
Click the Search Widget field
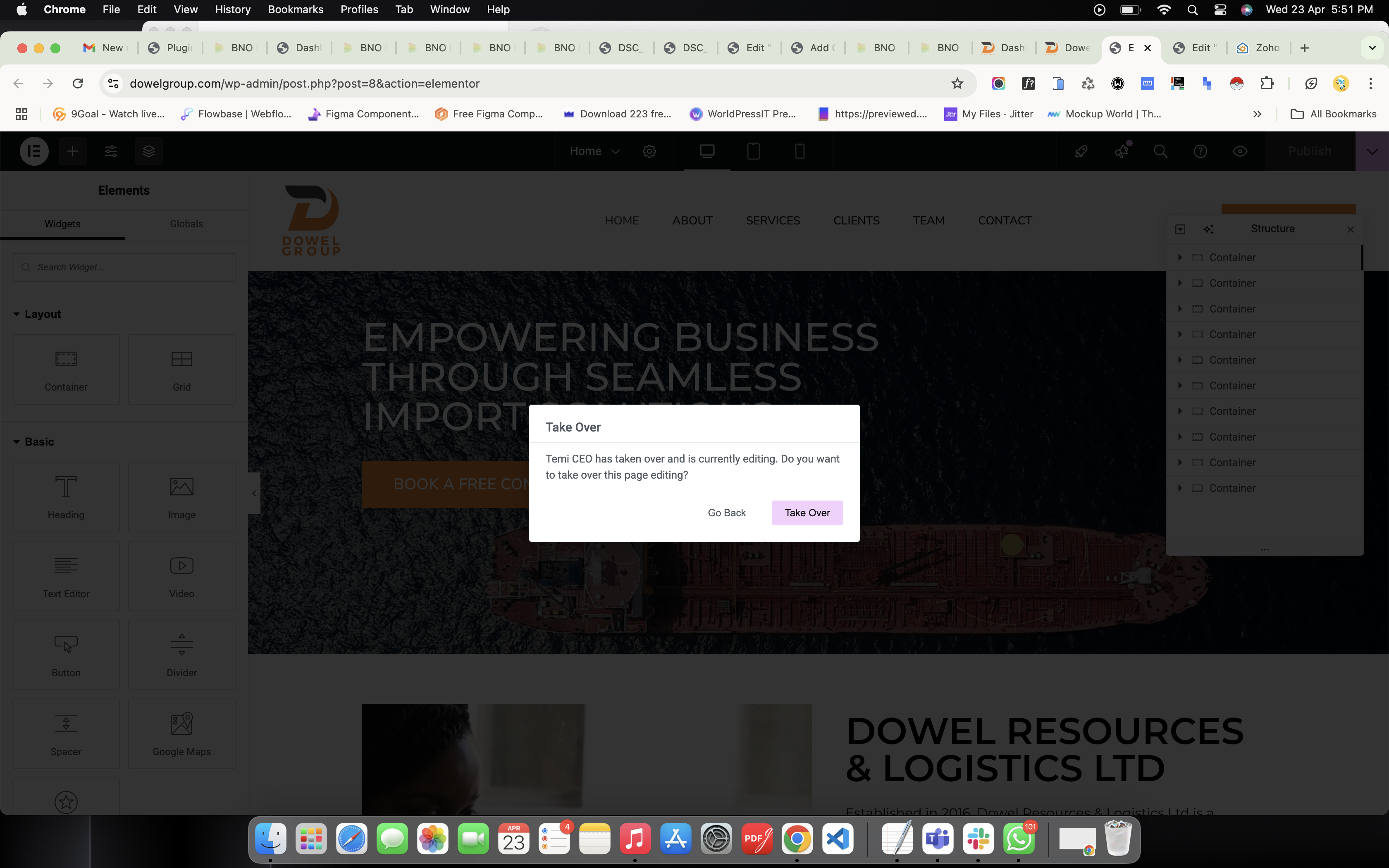pos(124,267)
